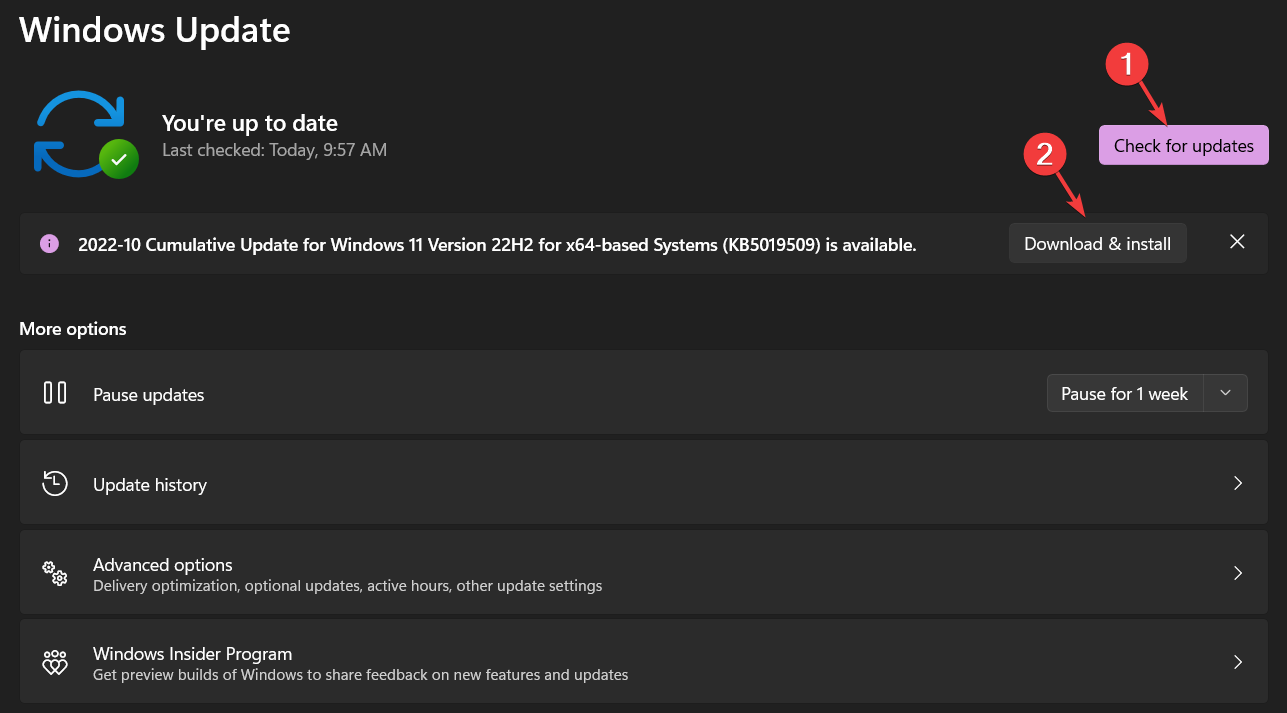Screen dimensions: 1287x713
Task: Click the 'Delivery optimization, optional updates' description
Action: 348,586
